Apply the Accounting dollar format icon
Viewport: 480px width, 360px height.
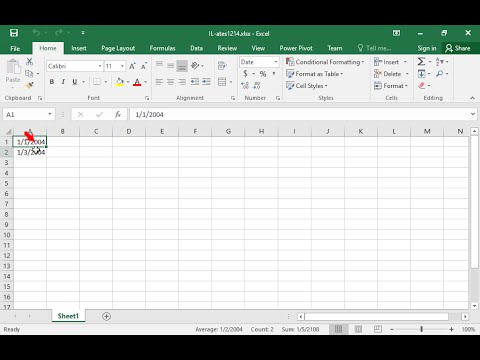tap(246, 74)
